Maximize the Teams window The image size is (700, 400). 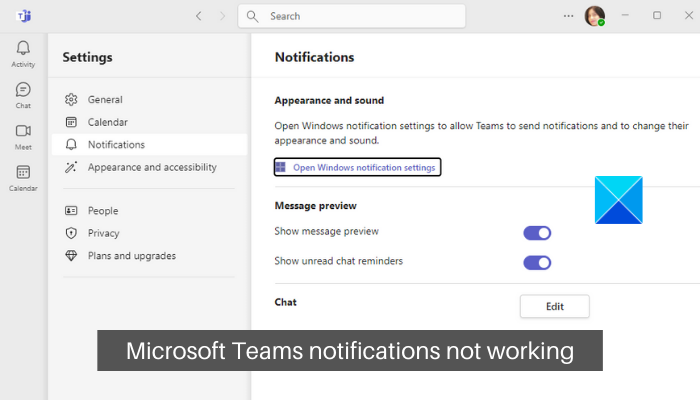(657, 15)
